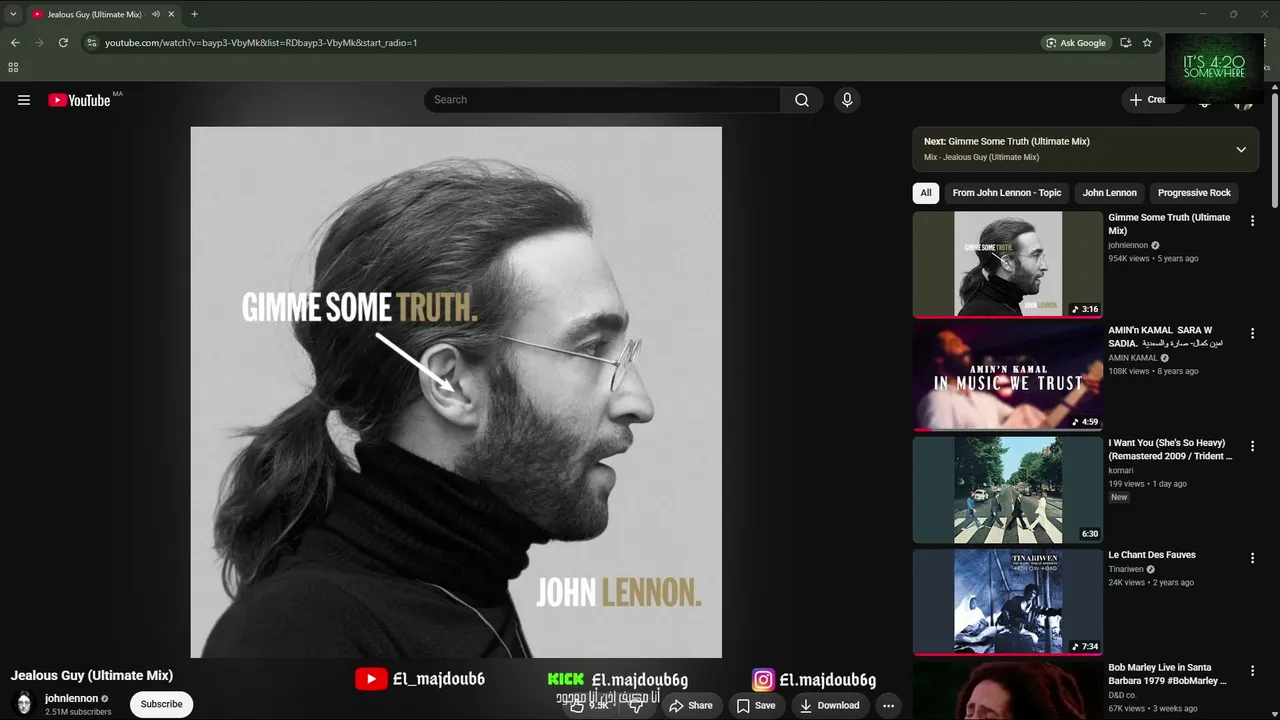Download the Jealous Guy video
This screenshot has width=1280, height=720.
tap(830, 705)
